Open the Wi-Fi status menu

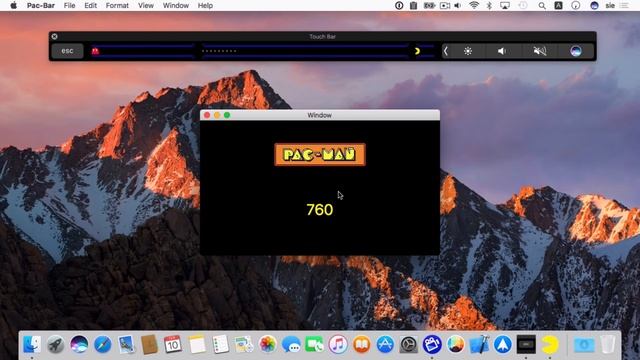pyautogui.click(x=474, y=5)
